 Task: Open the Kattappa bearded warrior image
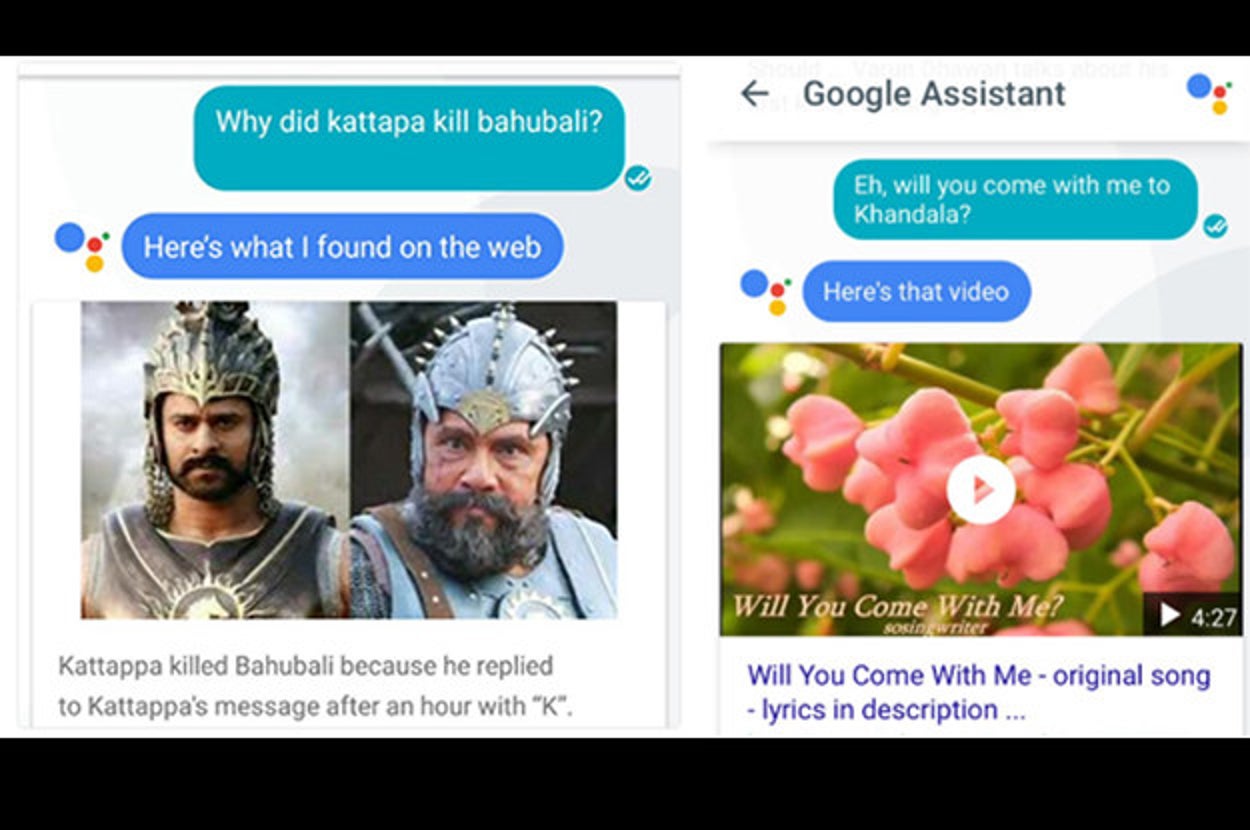point(483,460)
